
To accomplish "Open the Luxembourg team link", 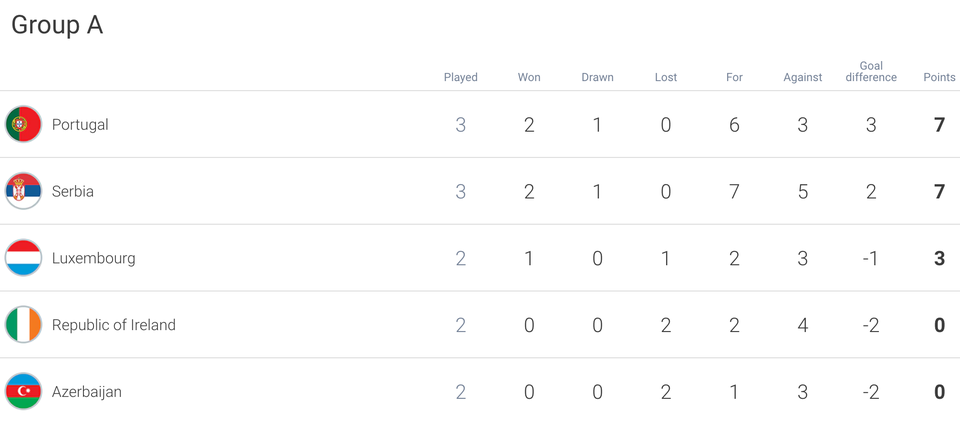I will tap(94, 258).
